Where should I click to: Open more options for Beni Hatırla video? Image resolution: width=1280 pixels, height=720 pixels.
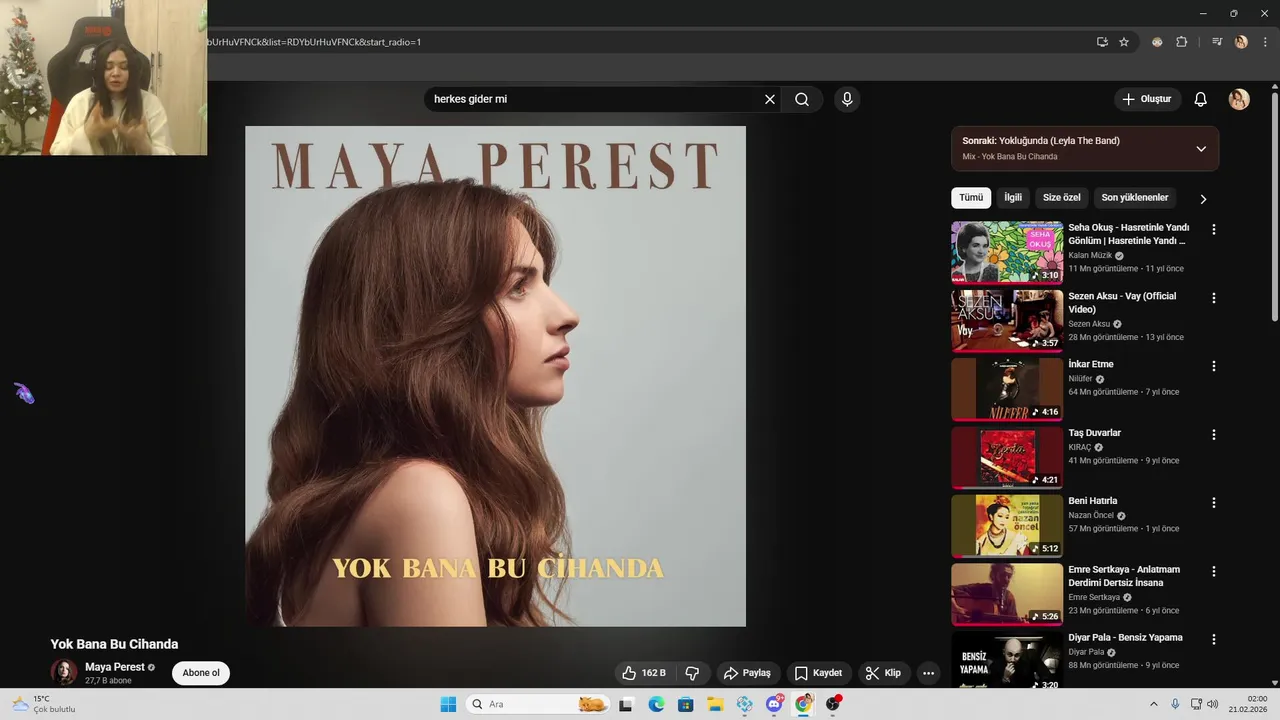(1214, 503)
